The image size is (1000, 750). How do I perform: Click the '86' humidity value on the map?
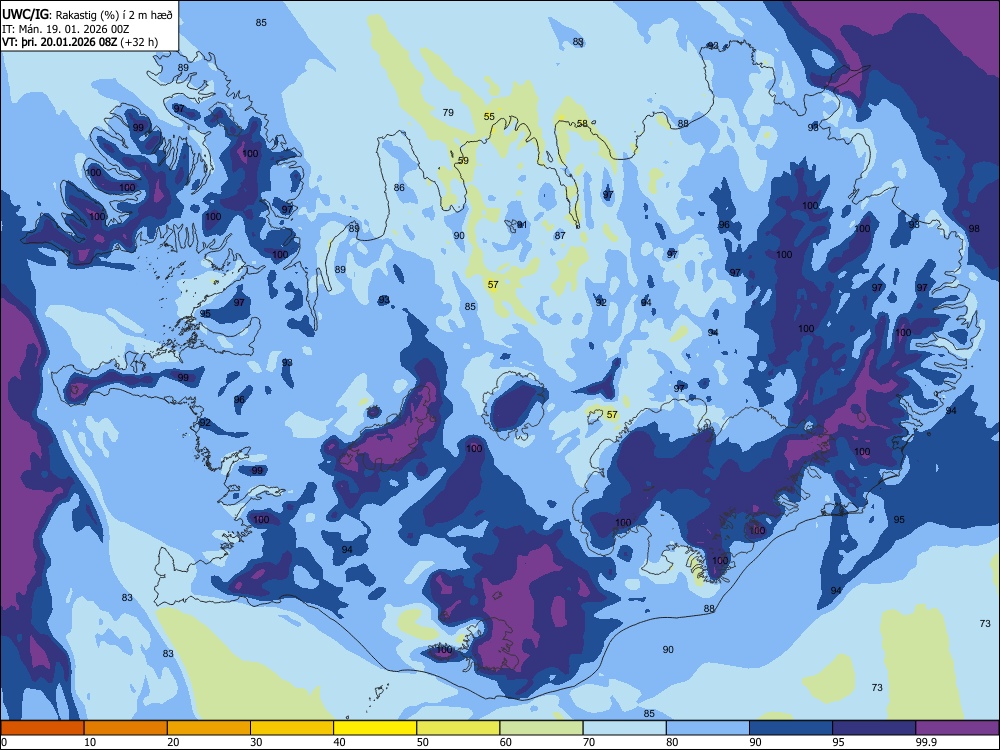pyautogui.click(x=399, y=188)
